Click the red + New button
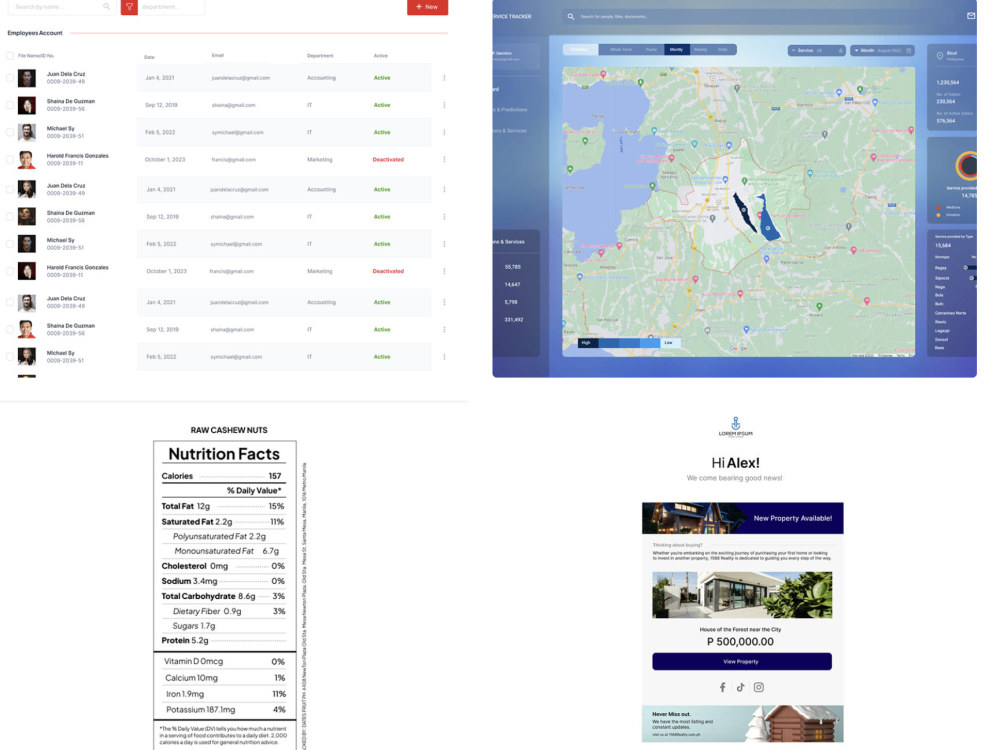This screenshot has height=750, width=1000. [427, 7]
